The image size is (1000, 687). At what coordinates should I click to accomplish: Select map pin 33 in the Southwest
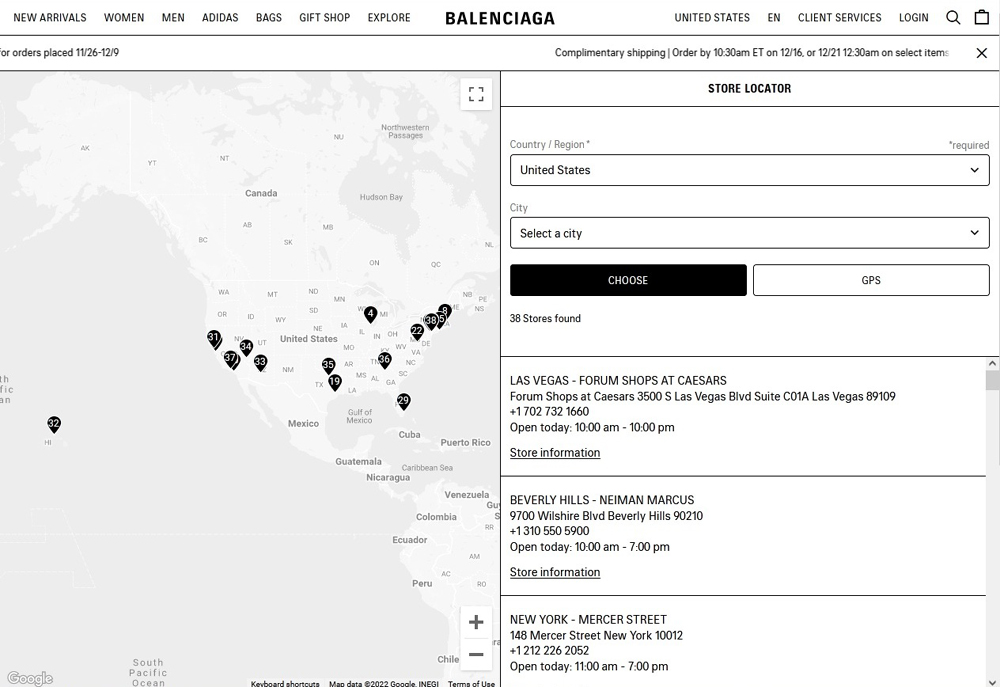260,363
